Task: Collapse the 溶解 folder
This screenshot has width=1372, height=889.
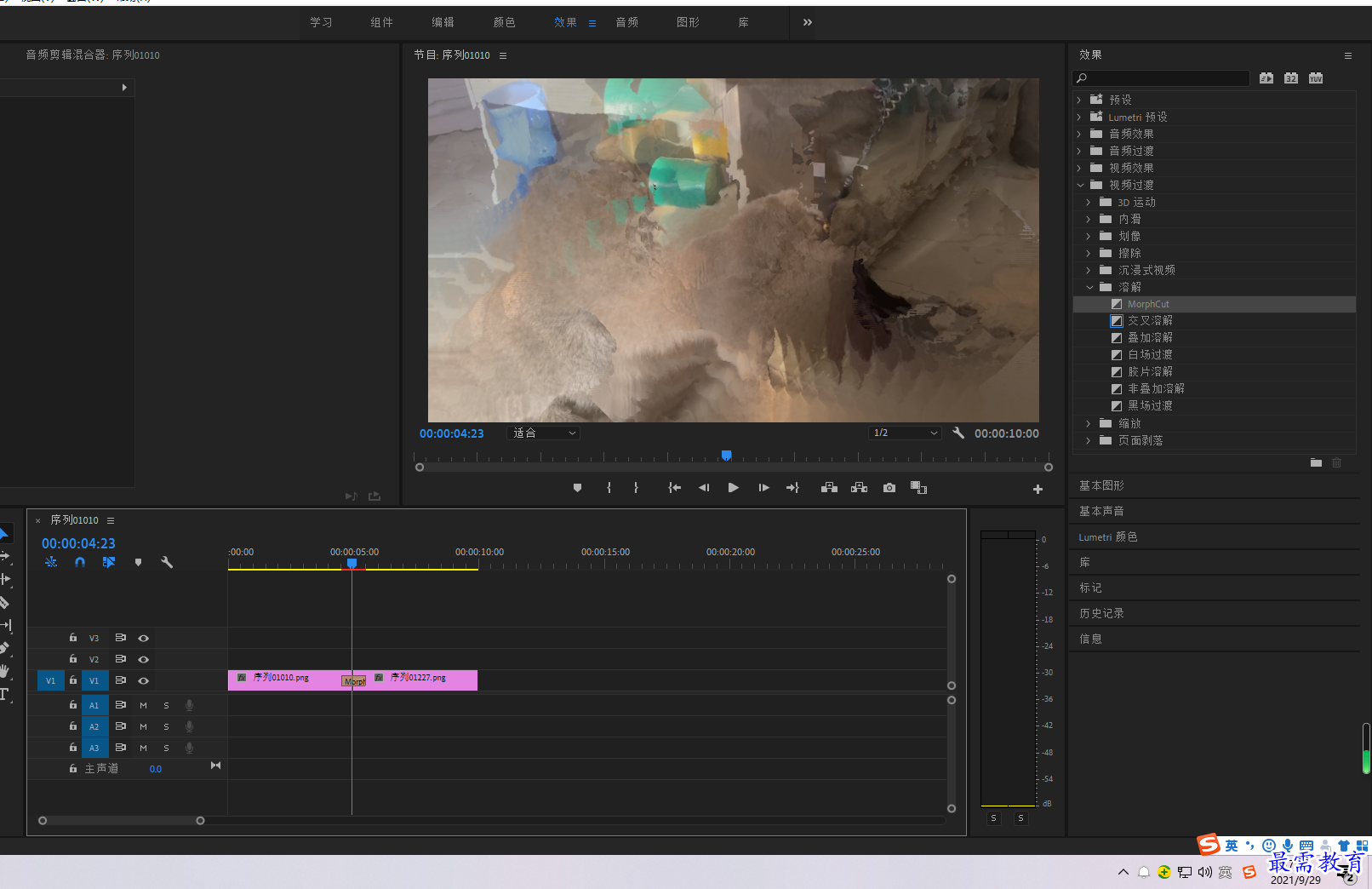Action: 1089,287
